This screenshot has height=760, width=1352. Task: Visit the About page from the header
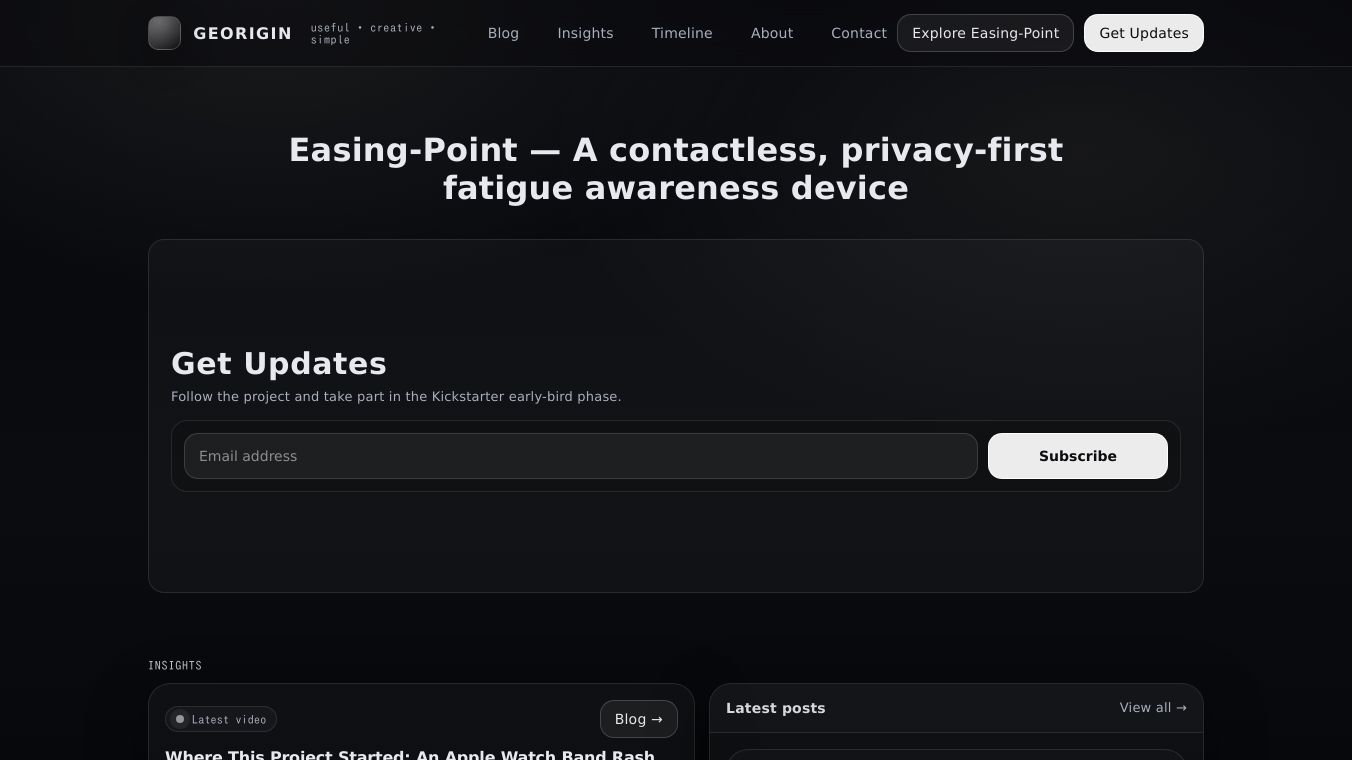coord(772,33)
